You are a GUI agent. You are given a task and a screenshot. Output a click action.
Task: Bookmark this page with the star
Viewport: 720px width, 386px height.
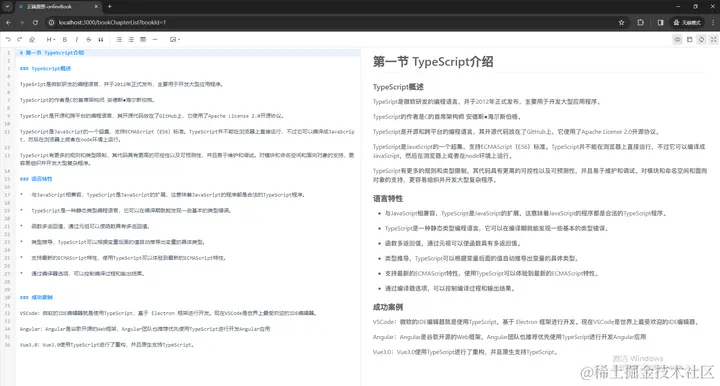(x=621, y=22)
